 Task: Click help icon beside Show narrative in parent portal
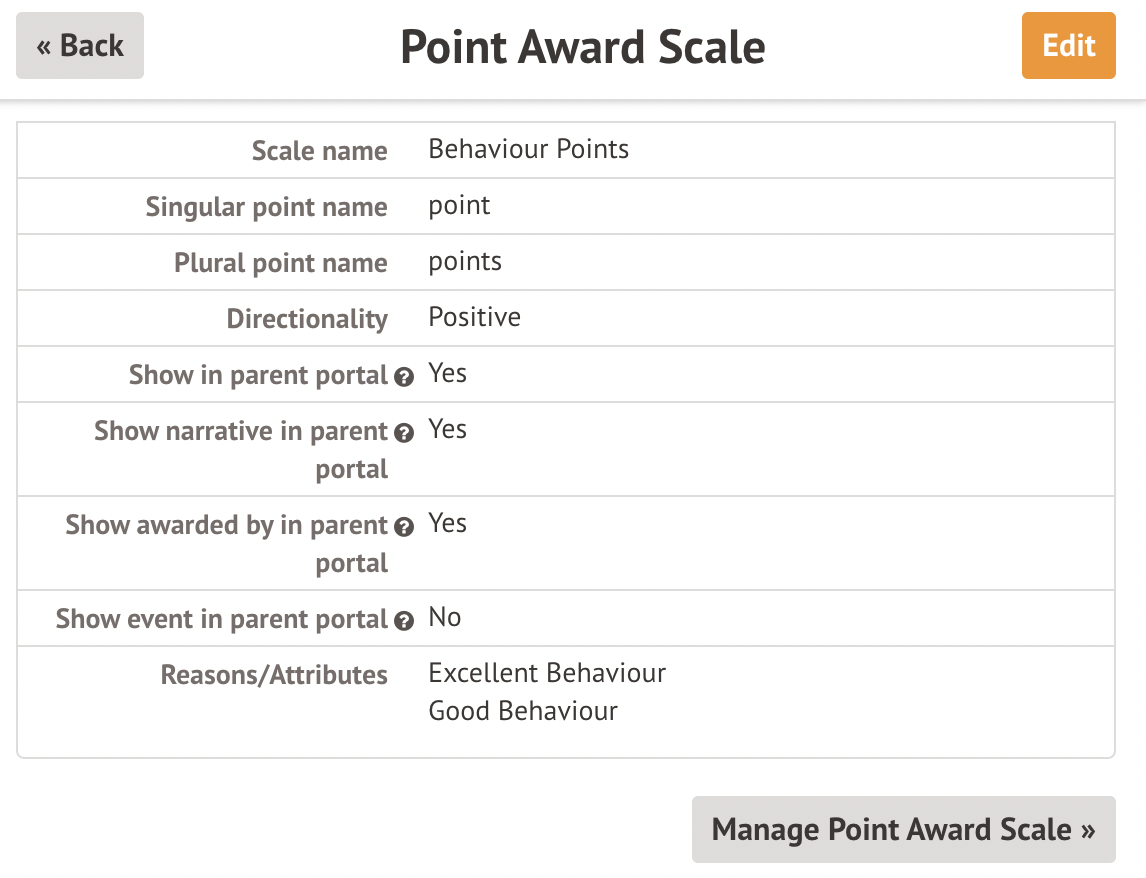click(404, 433)
